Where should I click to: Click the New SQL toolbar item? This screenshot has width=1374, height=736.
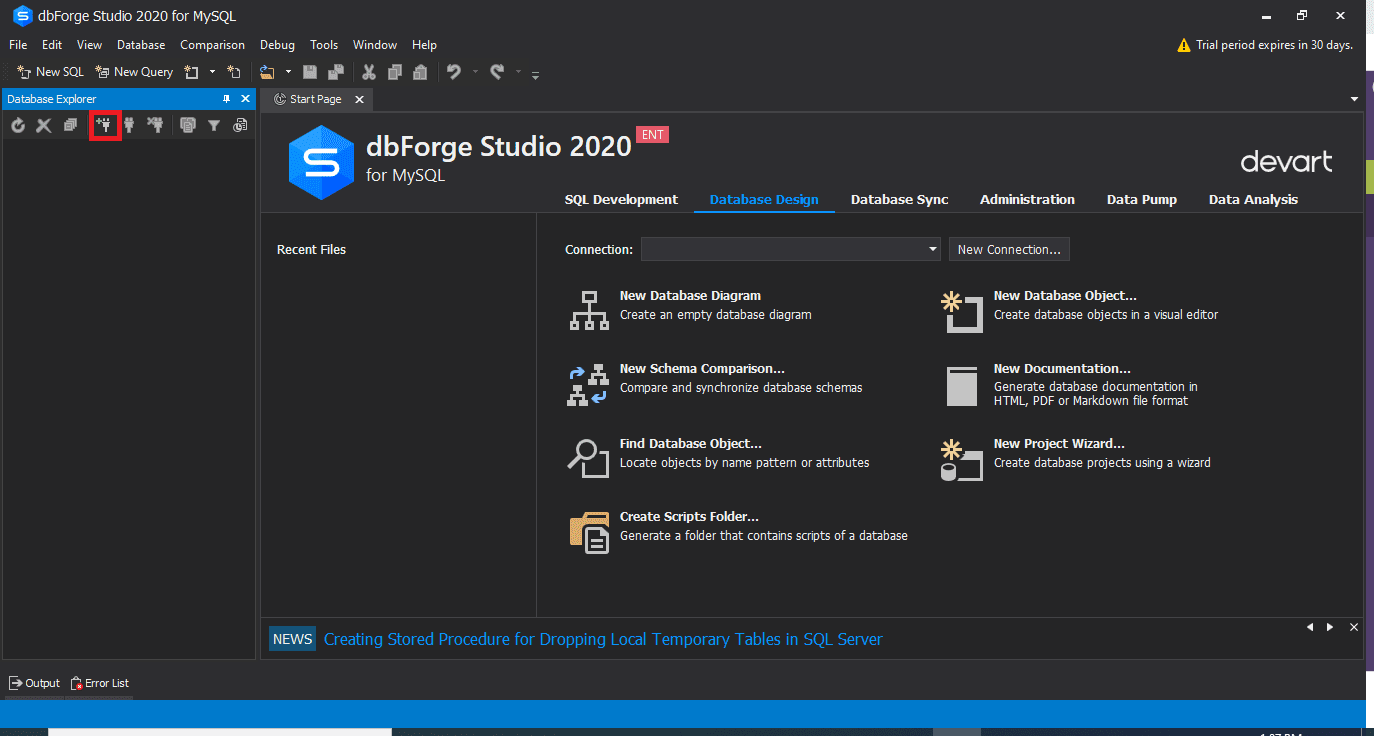pos(49,71)
